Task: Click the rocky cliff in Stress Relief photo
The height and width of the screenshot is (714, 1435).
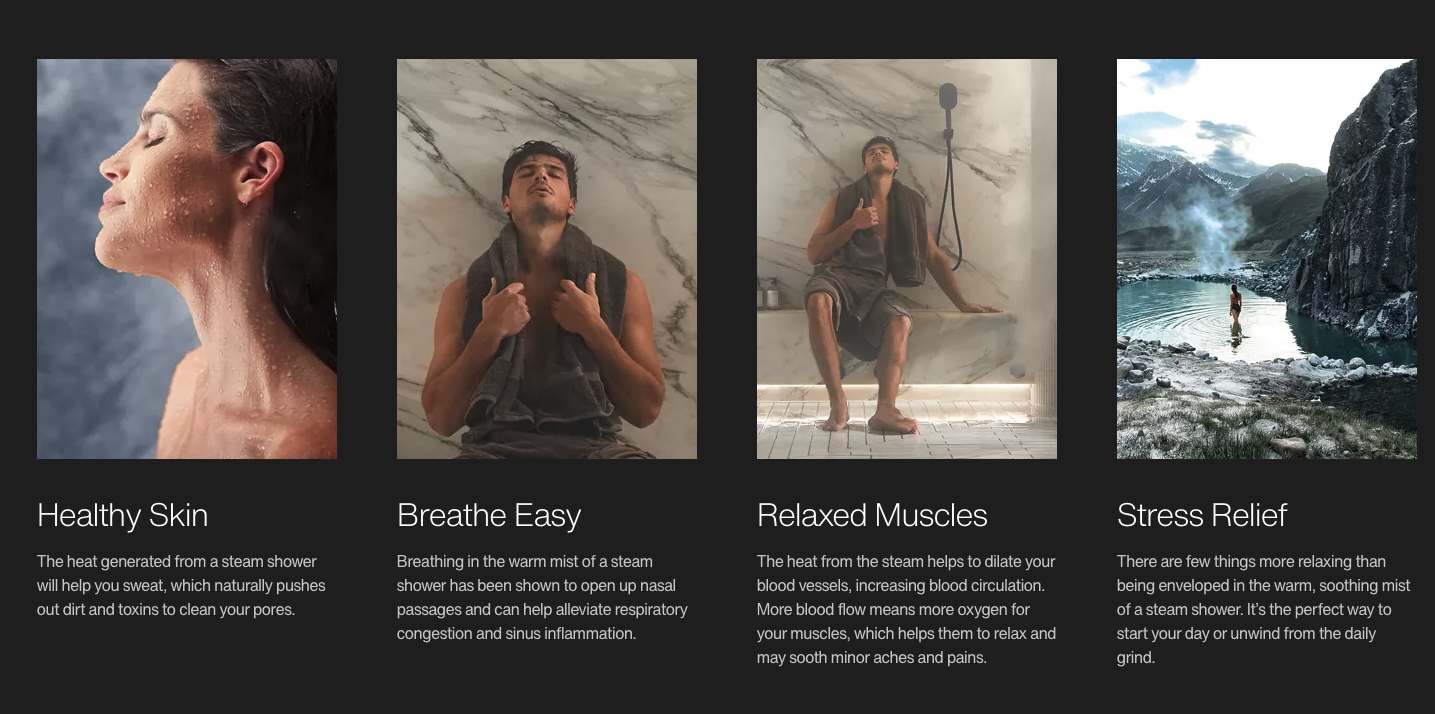Action: (1365, 200)
